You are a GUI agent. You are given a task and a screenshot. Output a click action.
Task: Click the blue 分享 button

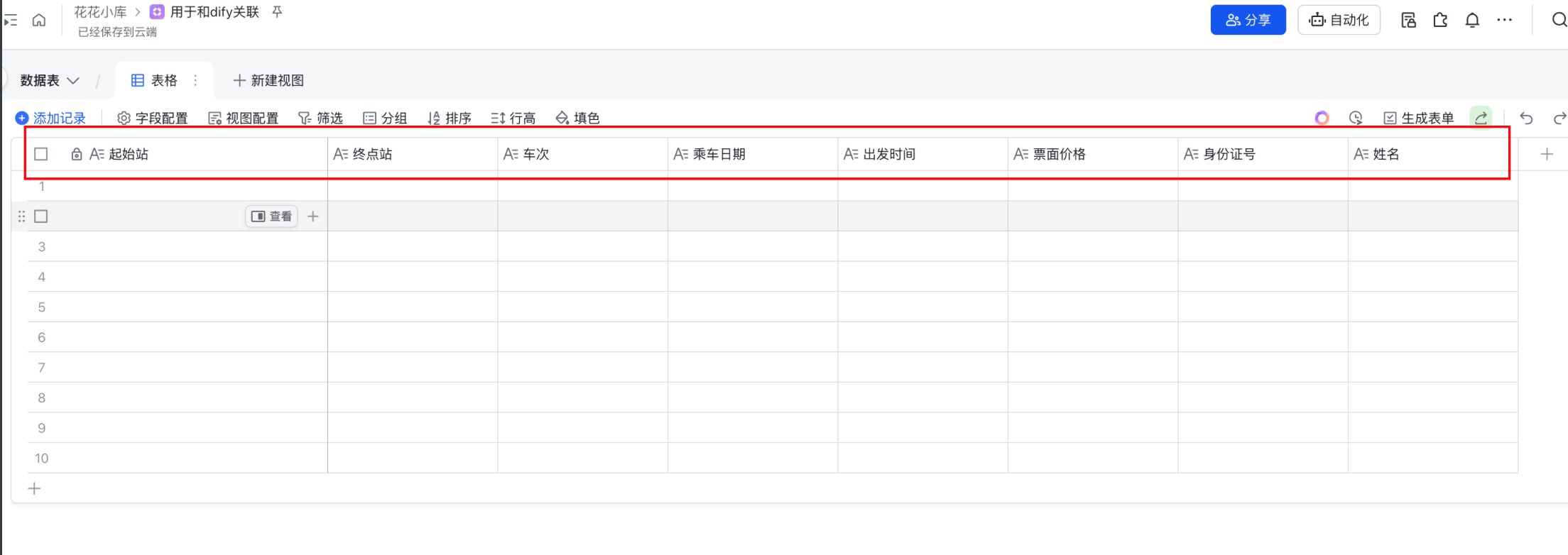tap(1248, 20)
